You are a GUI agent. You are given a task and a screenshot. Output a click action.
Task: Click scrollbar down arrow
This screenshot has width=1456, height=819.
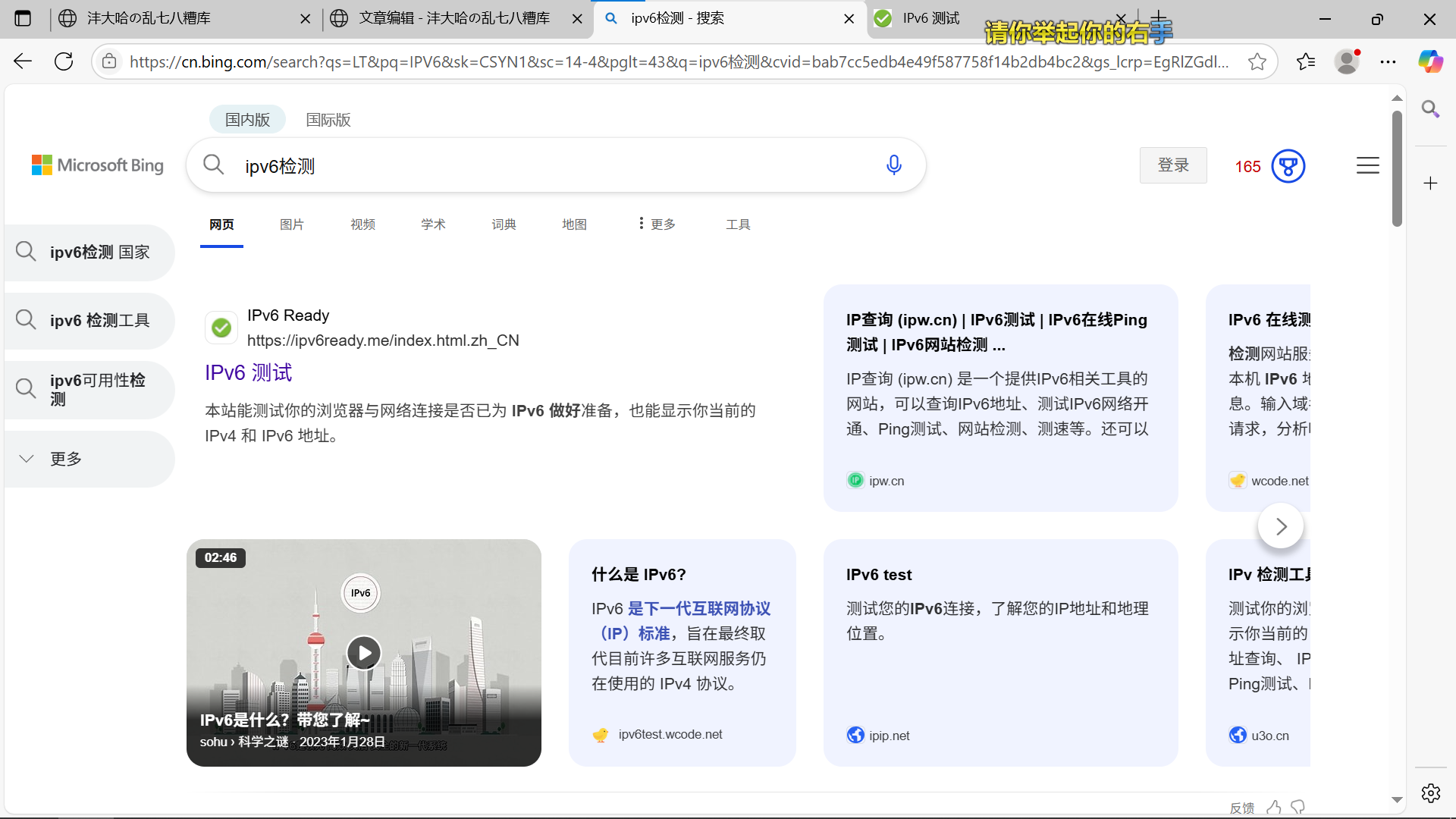1397,799
